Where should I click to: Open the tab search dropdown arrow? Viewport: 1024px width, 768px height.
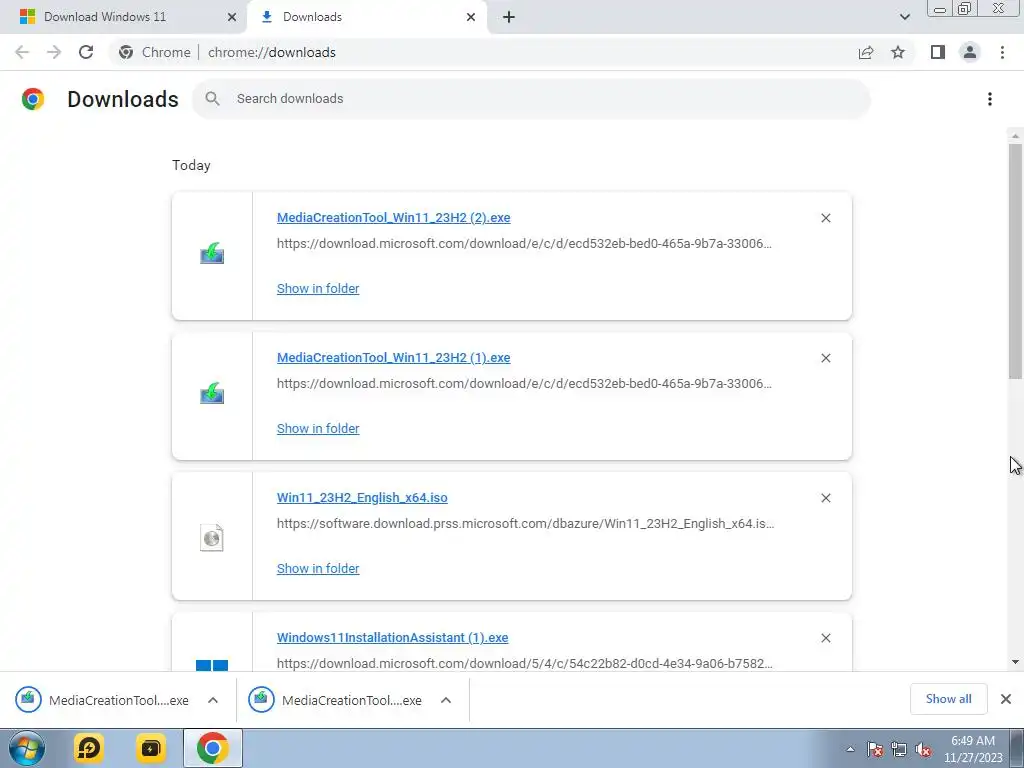click(x=904, y=17)
